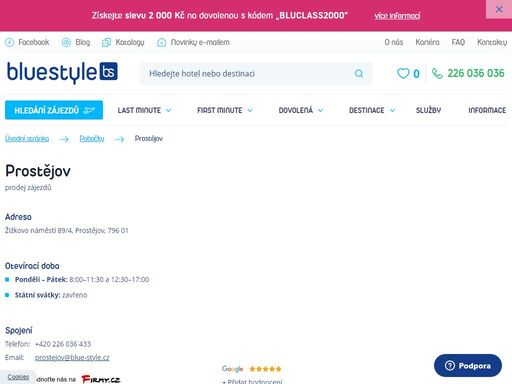
Task: Click phone number 226 036 036
Action: point(476,73)
